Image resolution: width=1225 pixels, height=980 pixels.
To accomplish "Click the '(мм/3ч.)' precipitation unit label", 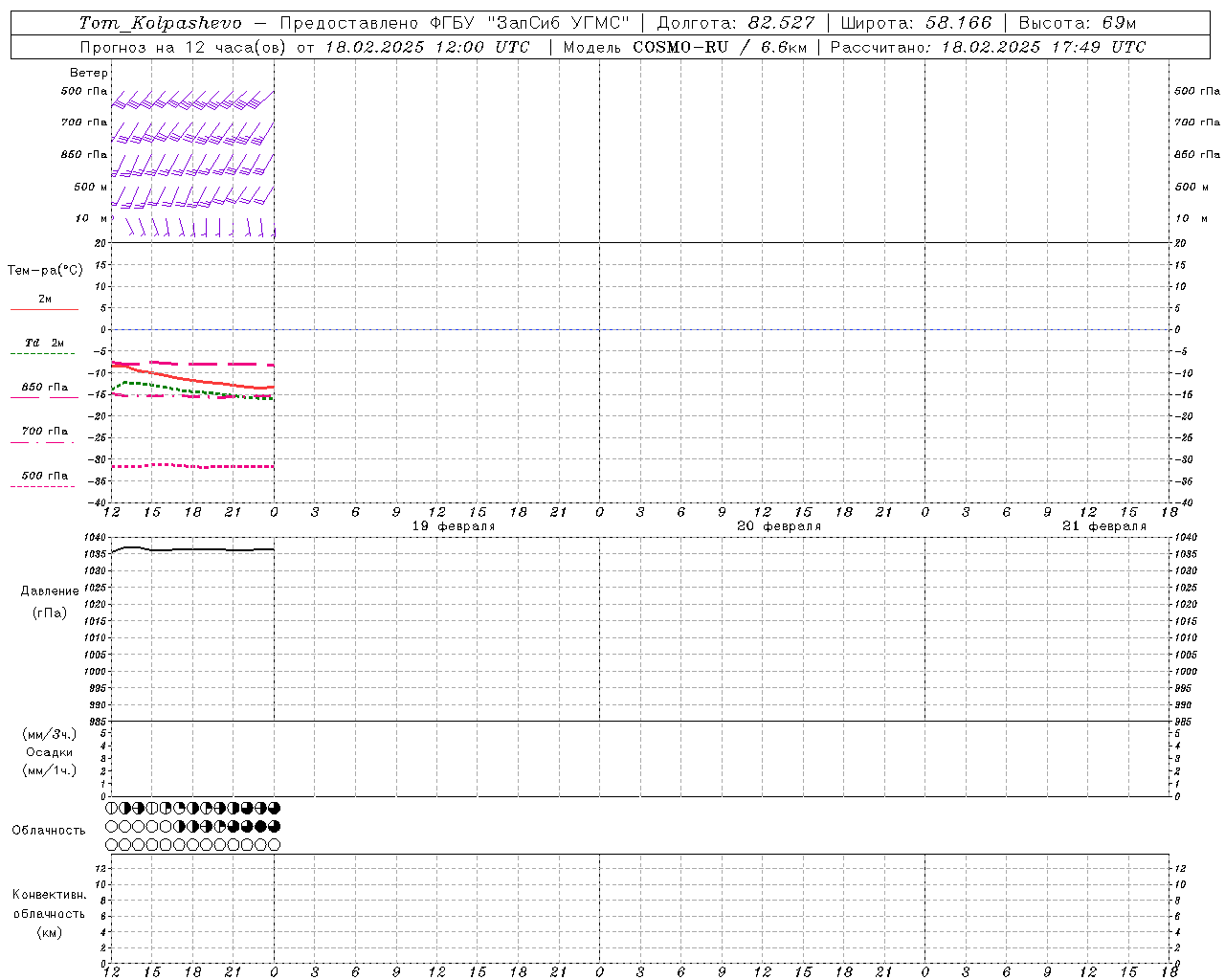I will click(x=50, y=734).
